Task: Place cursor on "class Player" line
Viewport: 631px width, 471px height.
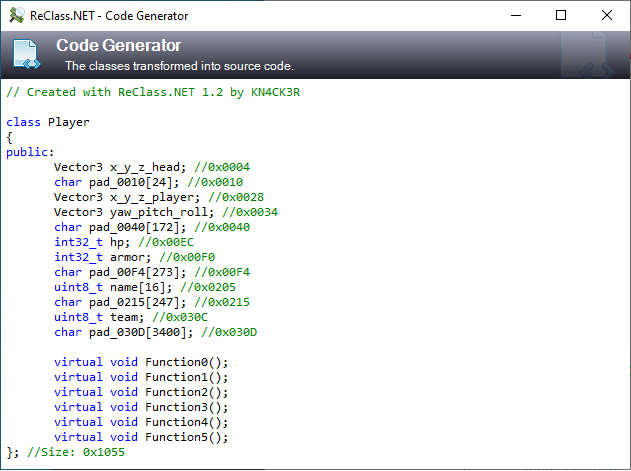Action: [48, 122]
